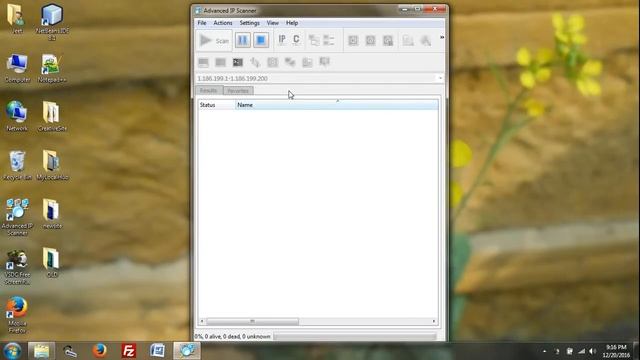Select the newsite folder on desktop
This screenshot has width=640, height=360.
pos(52,214)
